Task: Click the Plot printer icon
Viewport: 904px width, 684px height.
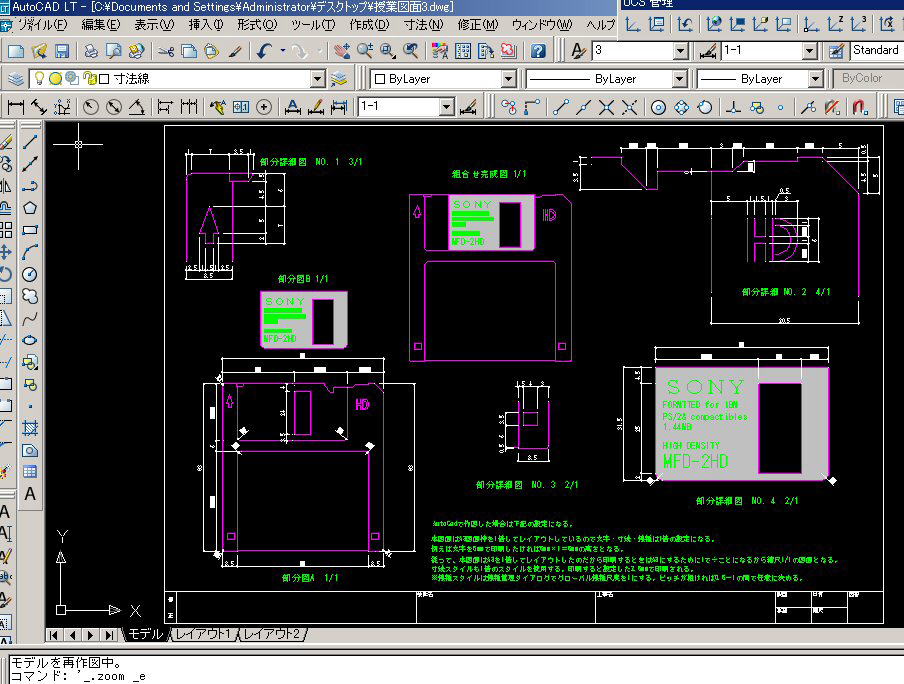Action: [91, 51]
